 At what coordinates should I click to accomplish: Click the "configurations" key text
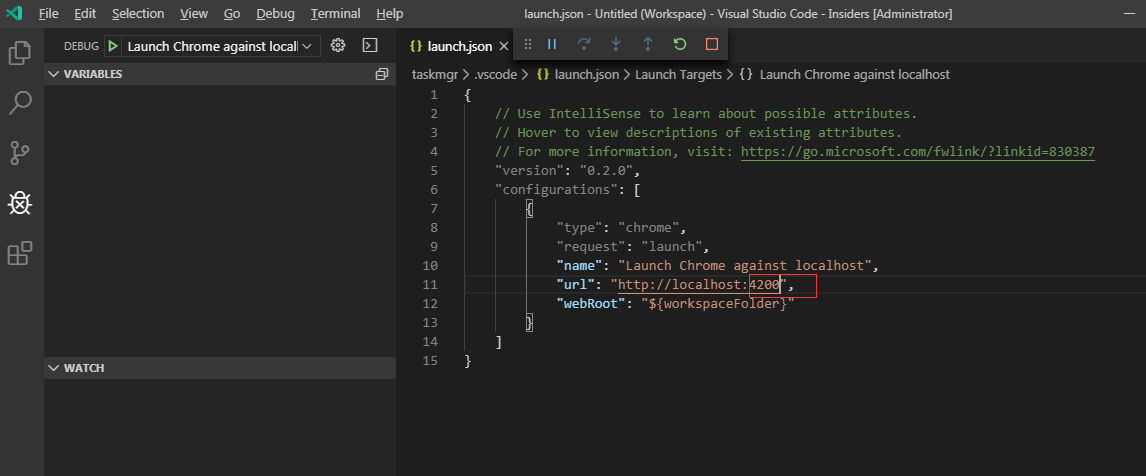(x=556, y=189)
